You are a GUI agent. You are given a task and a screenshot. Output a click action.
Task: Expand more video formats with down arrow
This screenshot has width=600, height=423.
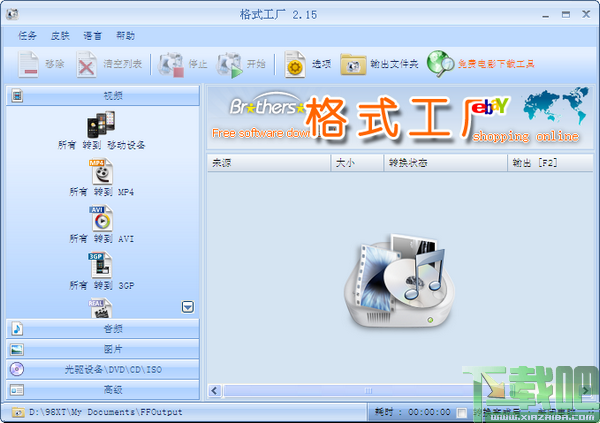tap(188, 307)
